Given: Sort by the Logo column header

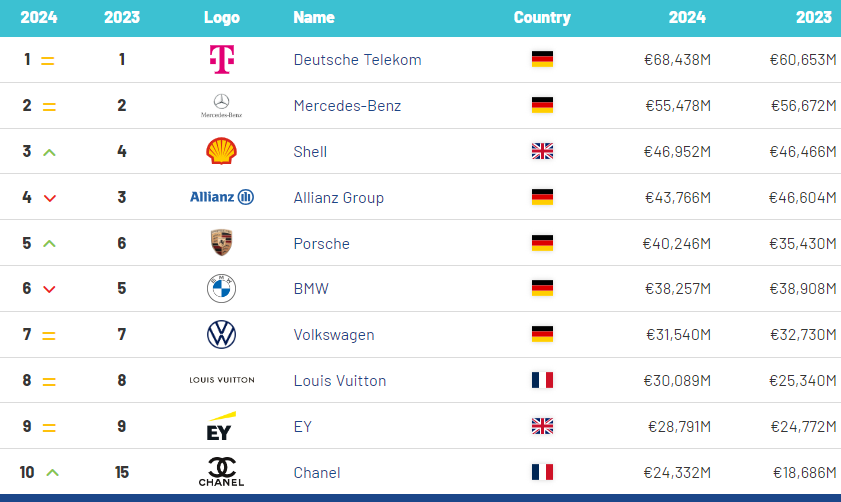Looking at the screenshot, I should [x=221, y=17].
